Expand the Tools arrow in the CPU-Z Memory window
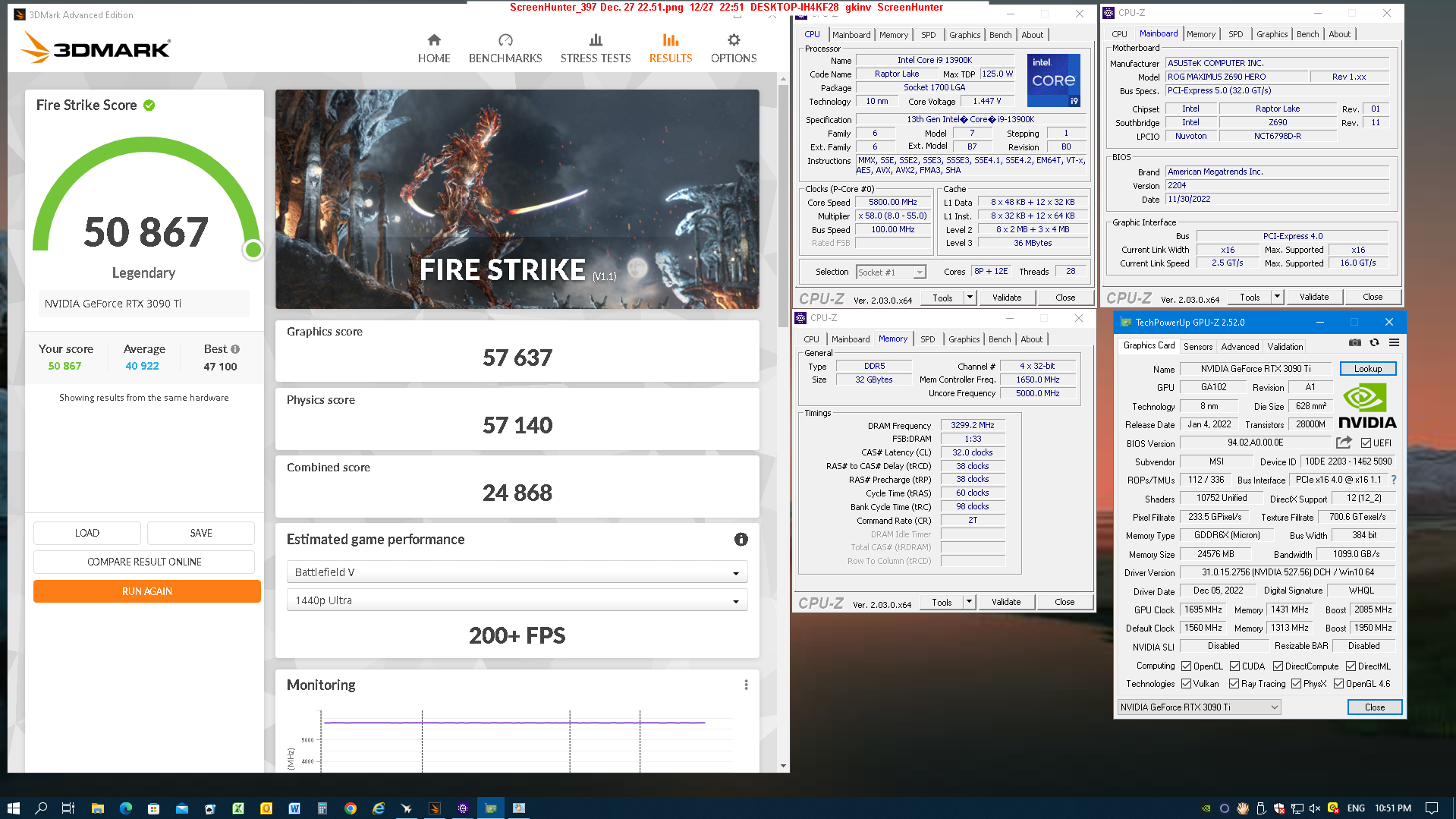The image size is (1456, 819). click(969, 602)
